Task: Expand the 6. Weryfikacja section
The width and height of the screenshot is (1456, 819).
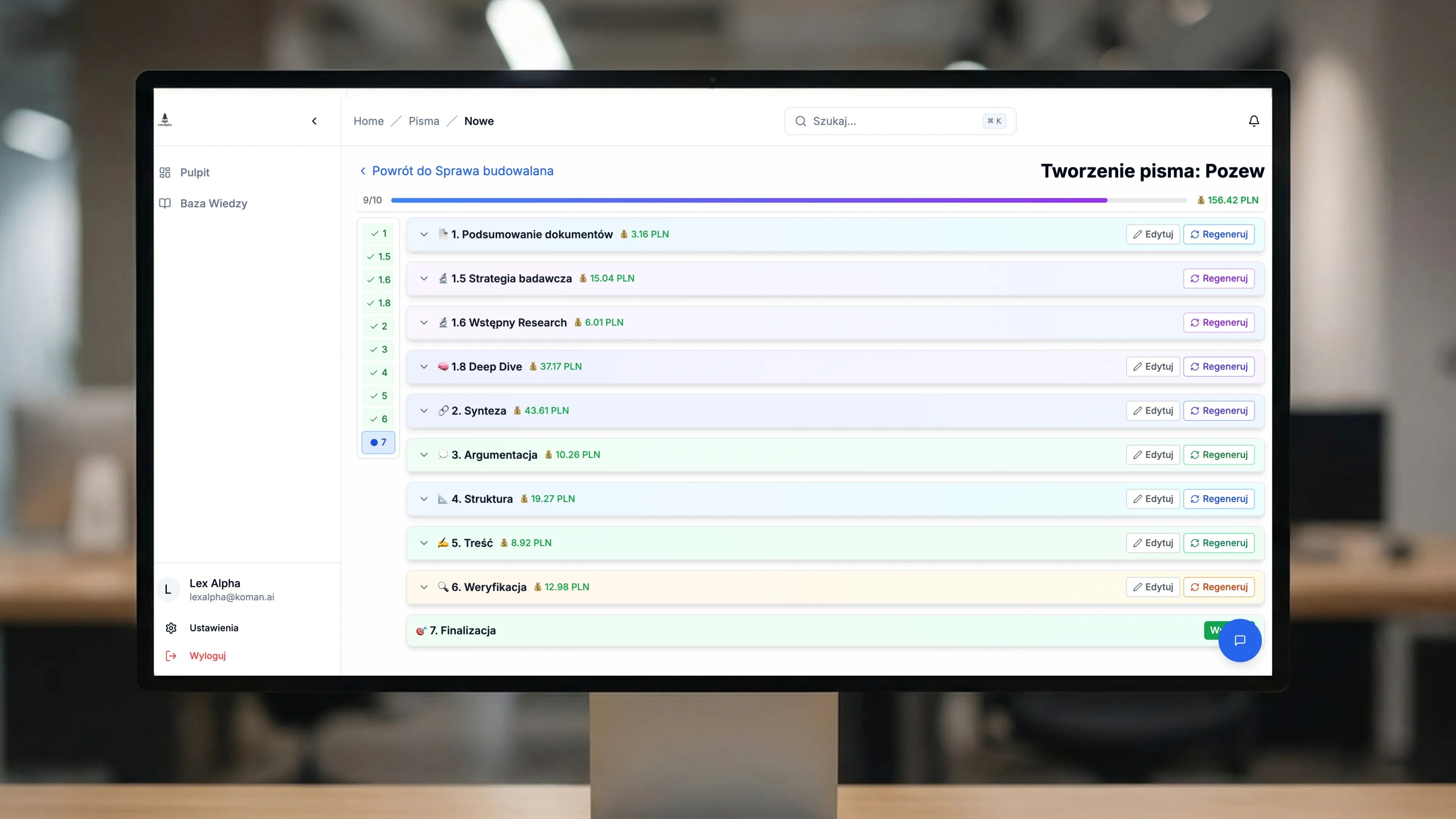Action: point(425,587)
